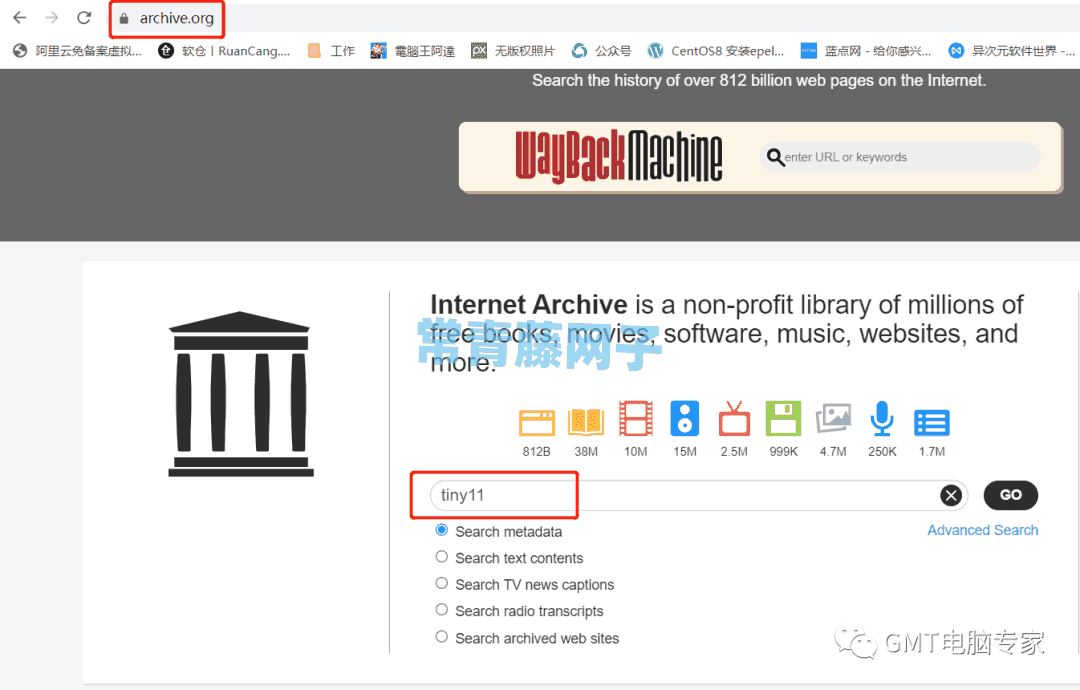Open the 无版权照片 bookmark

click(513, 51)
